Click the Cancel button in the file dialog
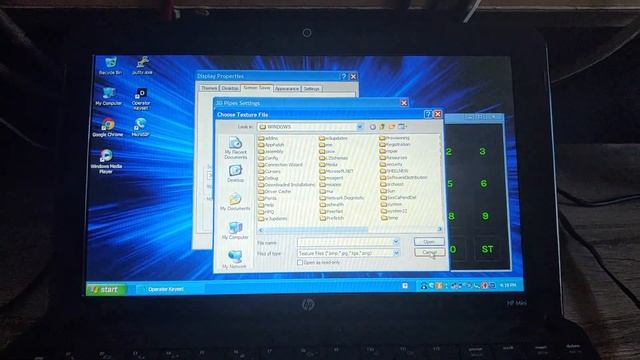The width and height of the screenshot is (640, 360). point(429,253)
